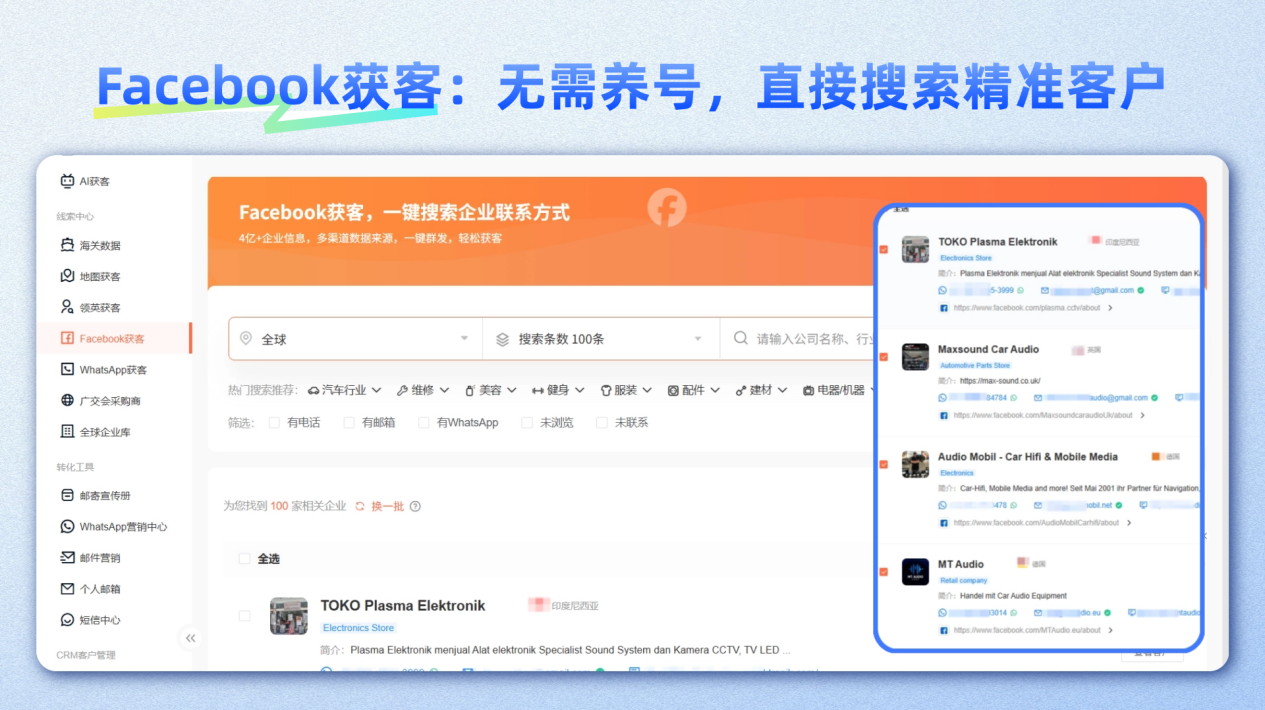Enable the 有电话 filter checkbox

click(x=274, y=423)
